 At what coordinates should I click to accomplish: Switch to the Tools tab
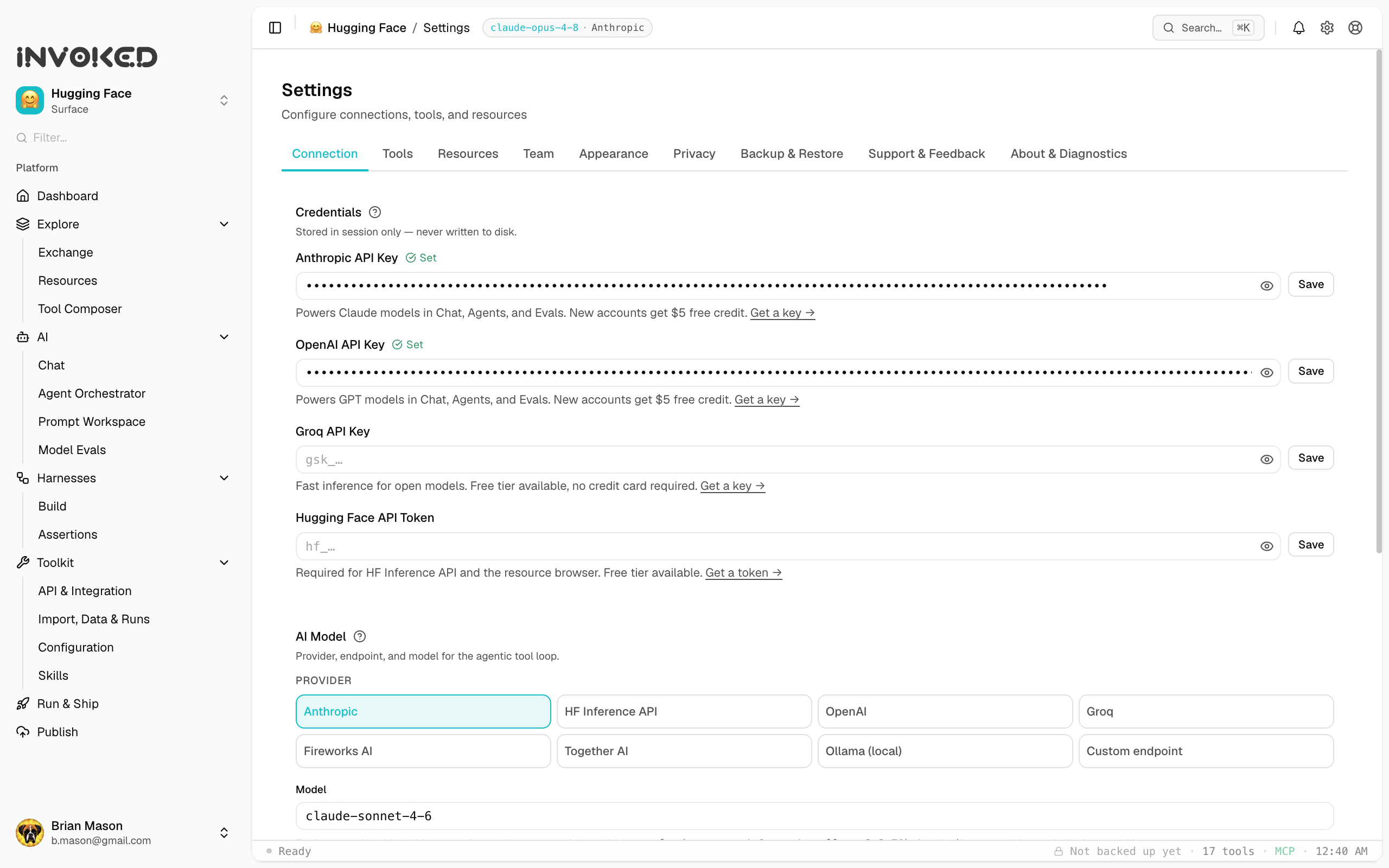point(397,154)
